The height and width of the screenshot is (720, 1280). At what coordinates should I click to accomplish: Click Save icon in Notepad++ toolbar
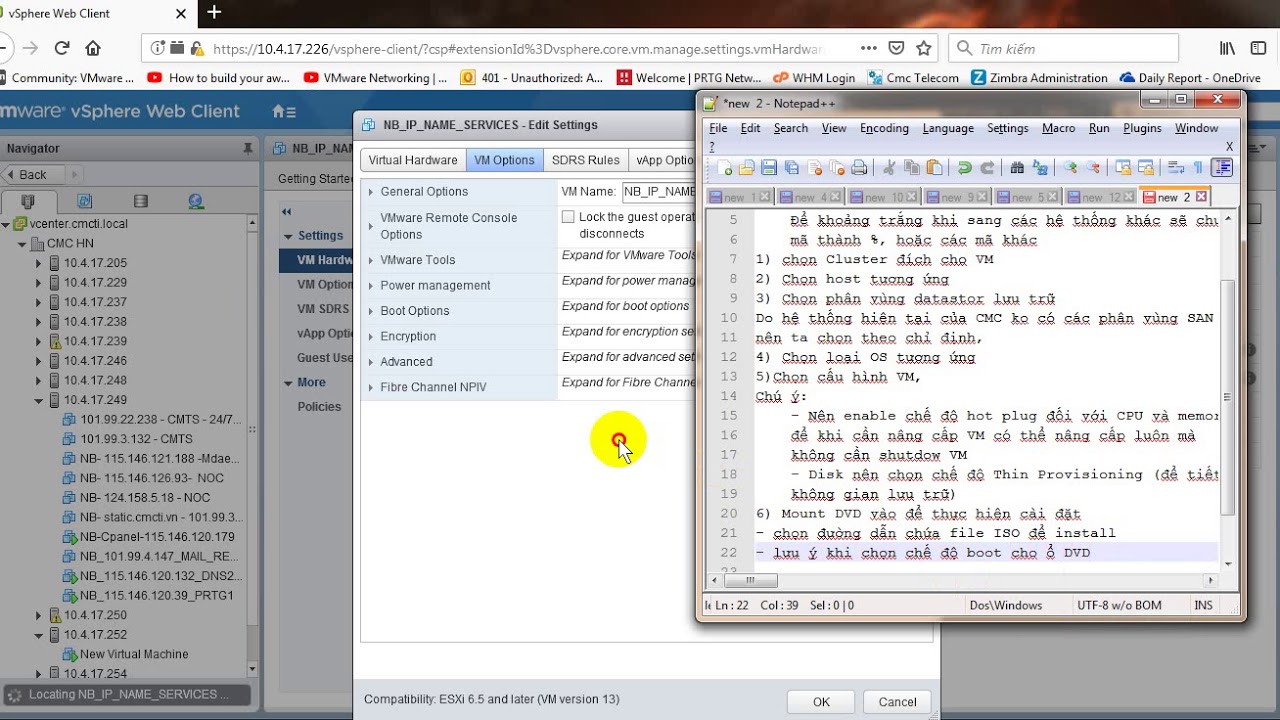click(769, 168)
